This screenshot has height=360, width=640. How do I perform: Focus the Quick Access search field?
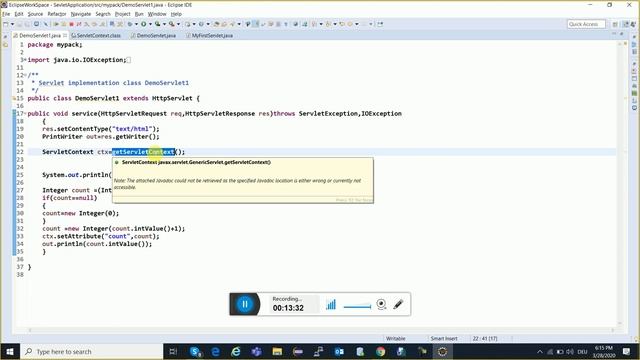[x=586, y=24]
